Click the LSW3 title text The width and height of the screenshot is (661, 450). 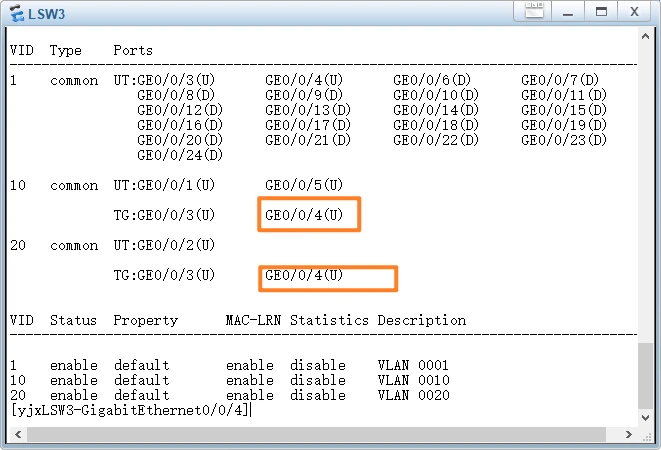point(46,12)
